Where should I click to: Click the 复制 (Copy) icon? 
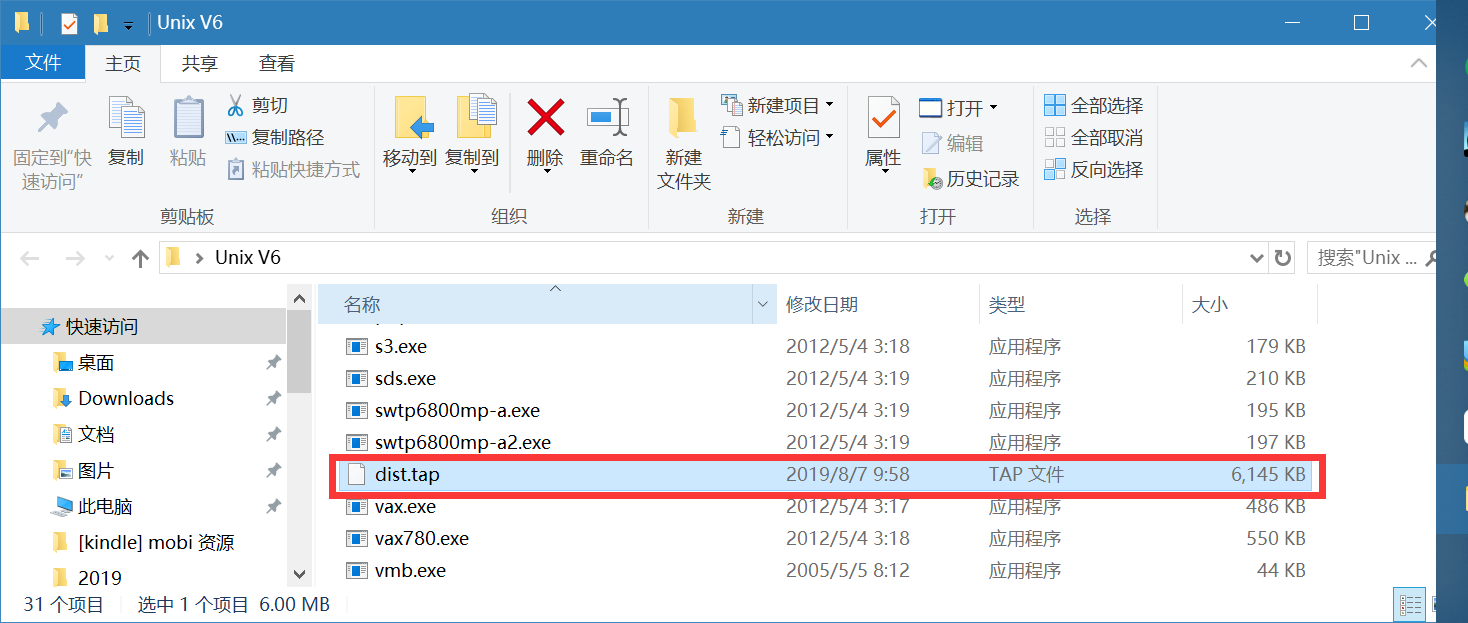tap(125, 130)
